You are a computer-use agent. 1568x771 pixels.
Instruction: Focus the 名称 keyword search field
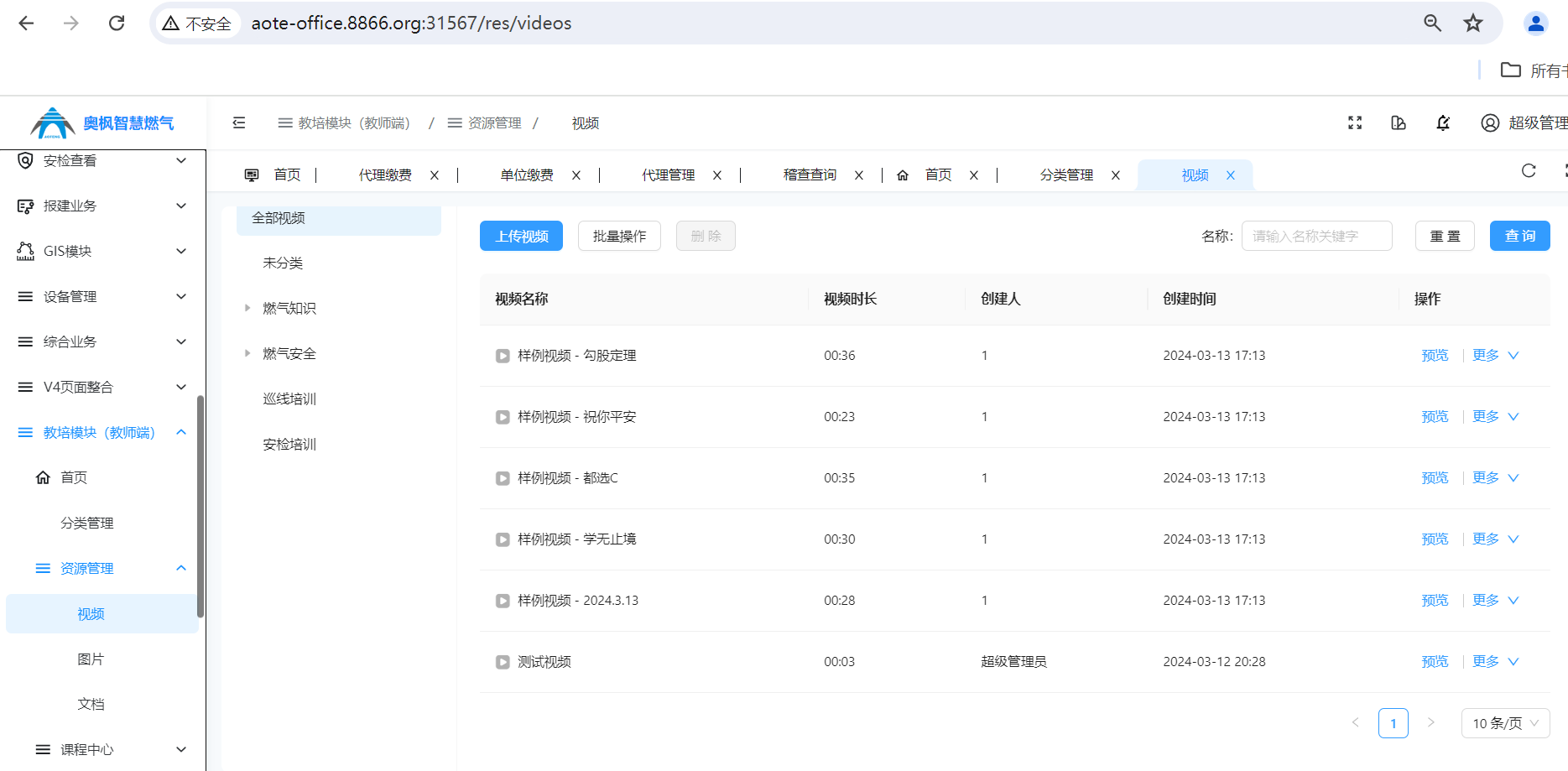tap(1317, 237)
